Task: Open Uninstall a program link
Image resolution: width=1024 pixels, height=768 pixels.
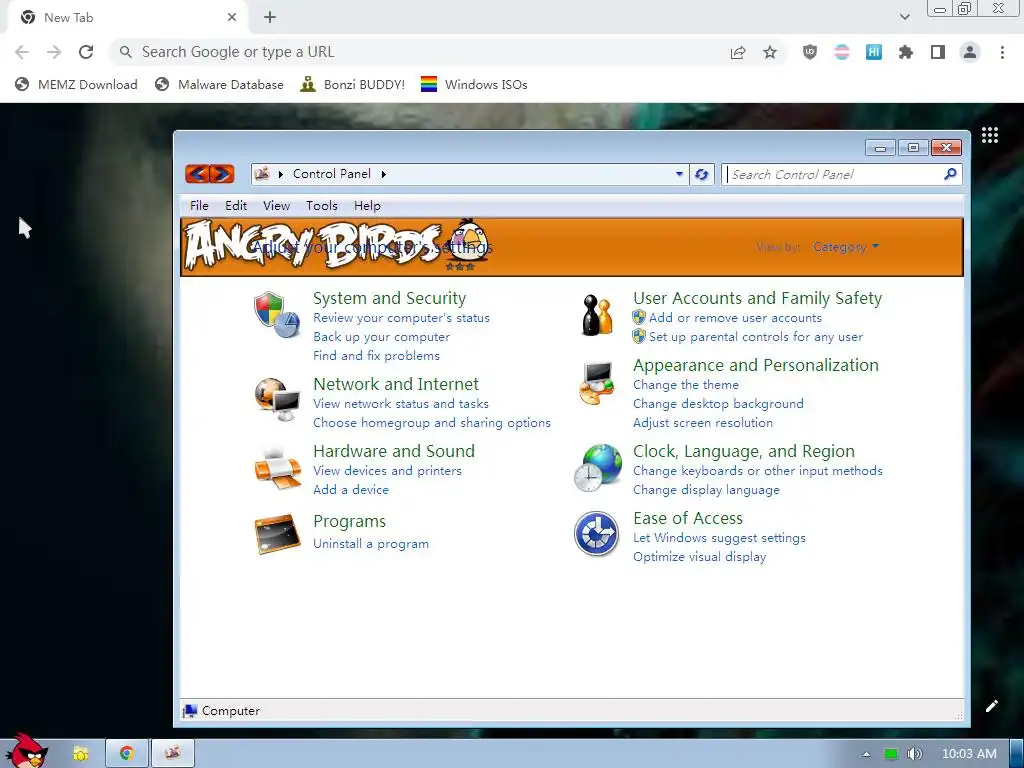Action: tap(371, 544)
